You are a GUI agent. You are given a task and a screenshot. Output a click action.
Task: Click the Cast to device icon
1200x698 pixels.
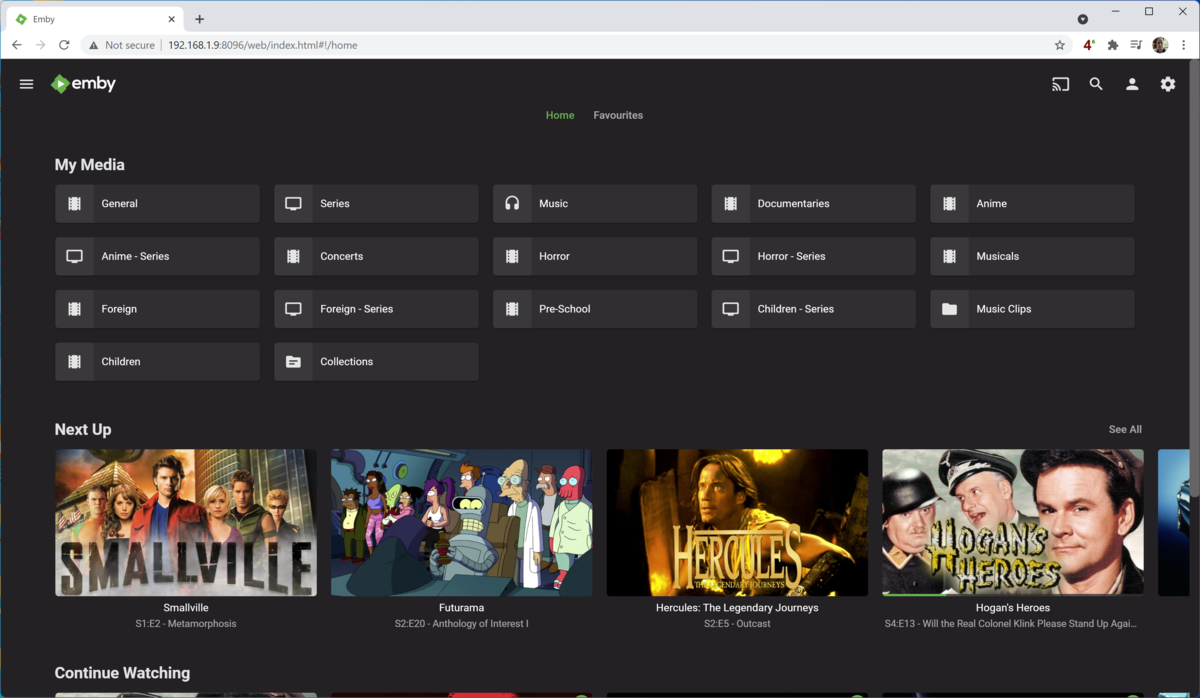1060,85
